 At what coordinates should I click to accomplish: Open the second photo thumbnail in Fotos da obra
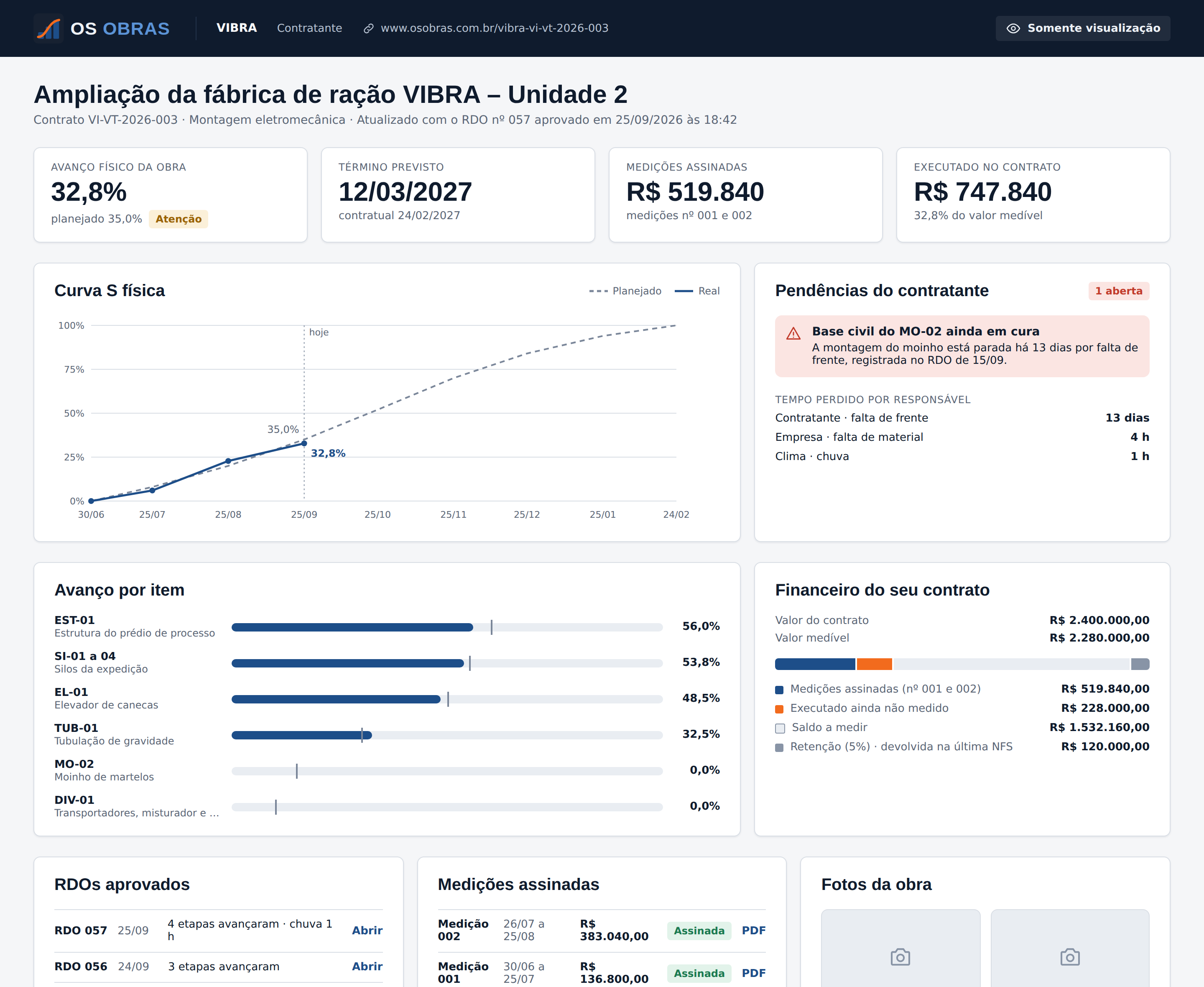pyautogui.click(x=1070, y=948)
